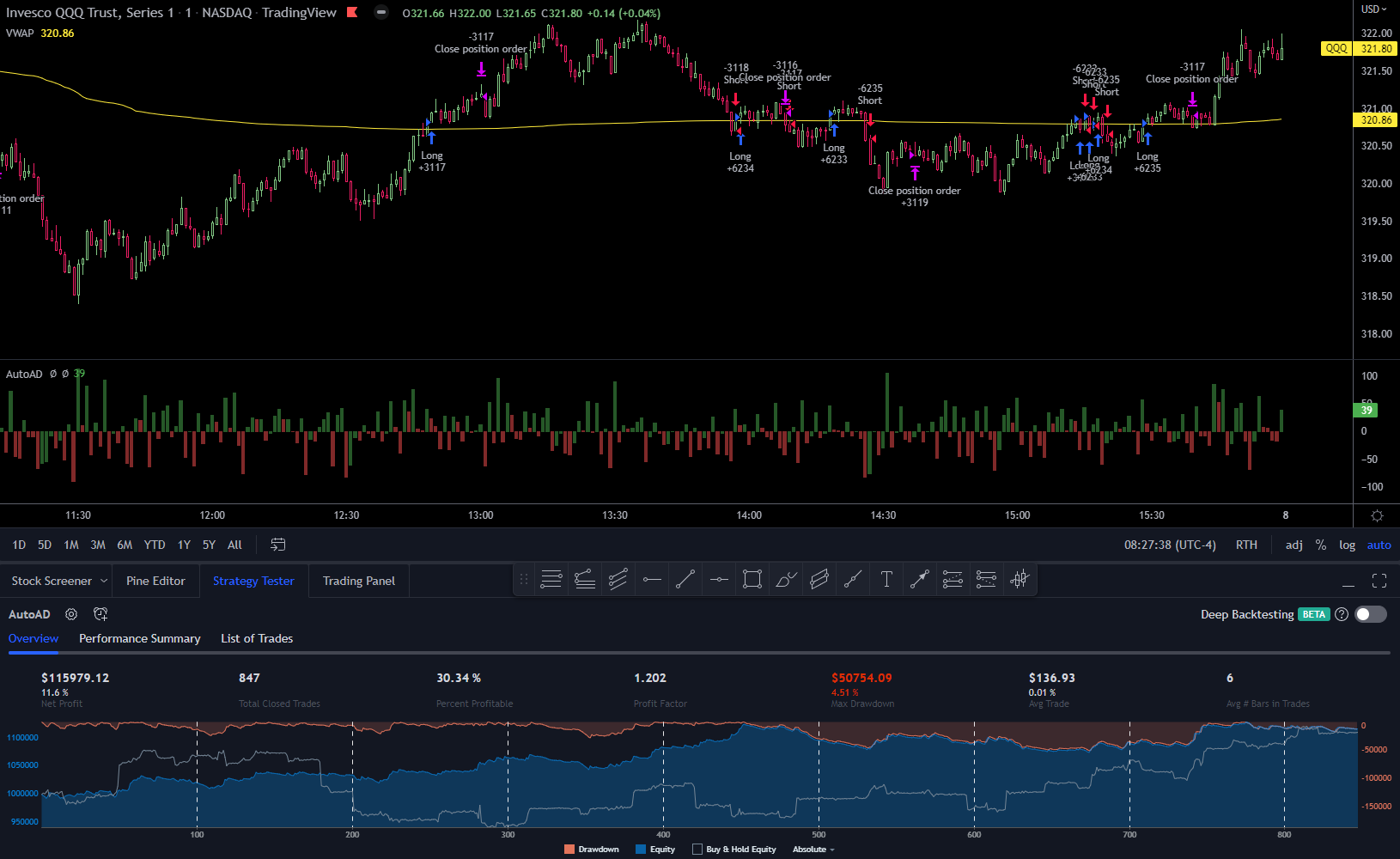Open the RTH session selector
Screen dimensions: 1400x859
coord(1246,545)
